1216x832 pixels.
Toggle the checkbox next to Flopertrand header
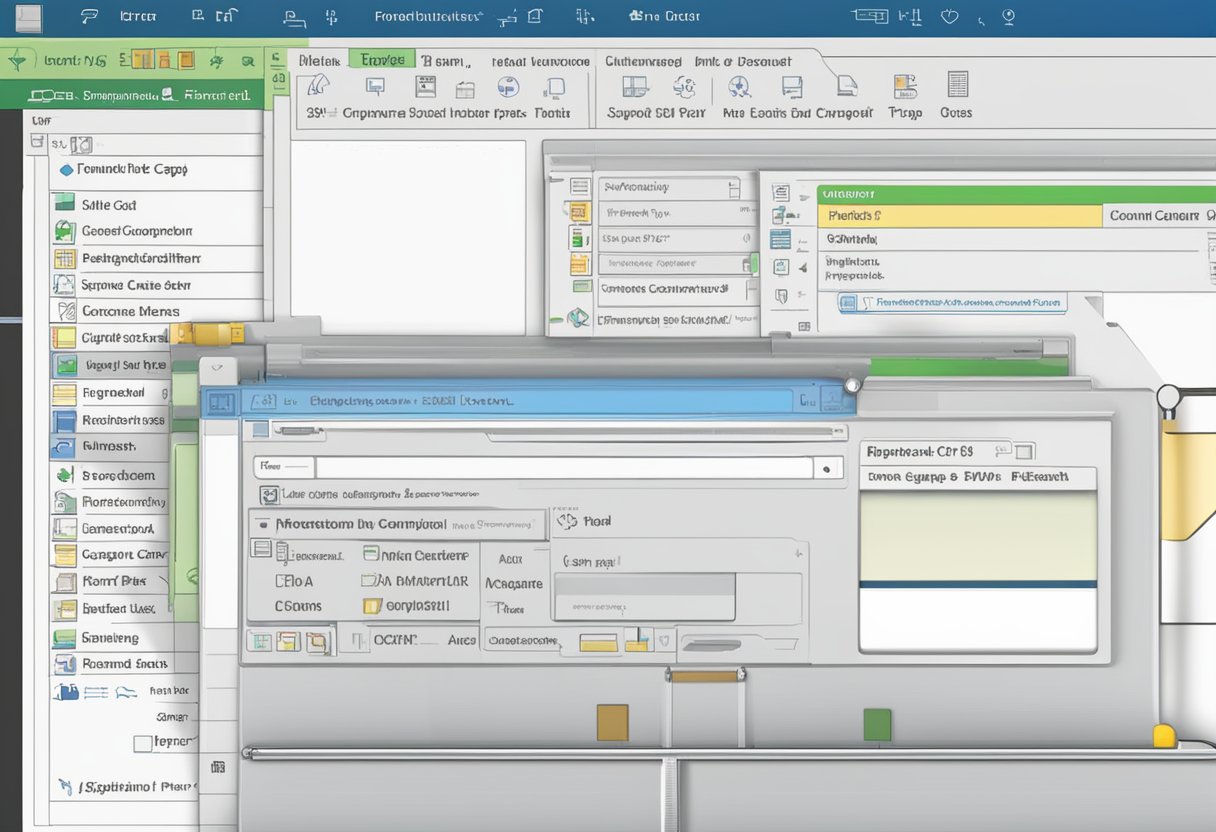coord(1024,451)
